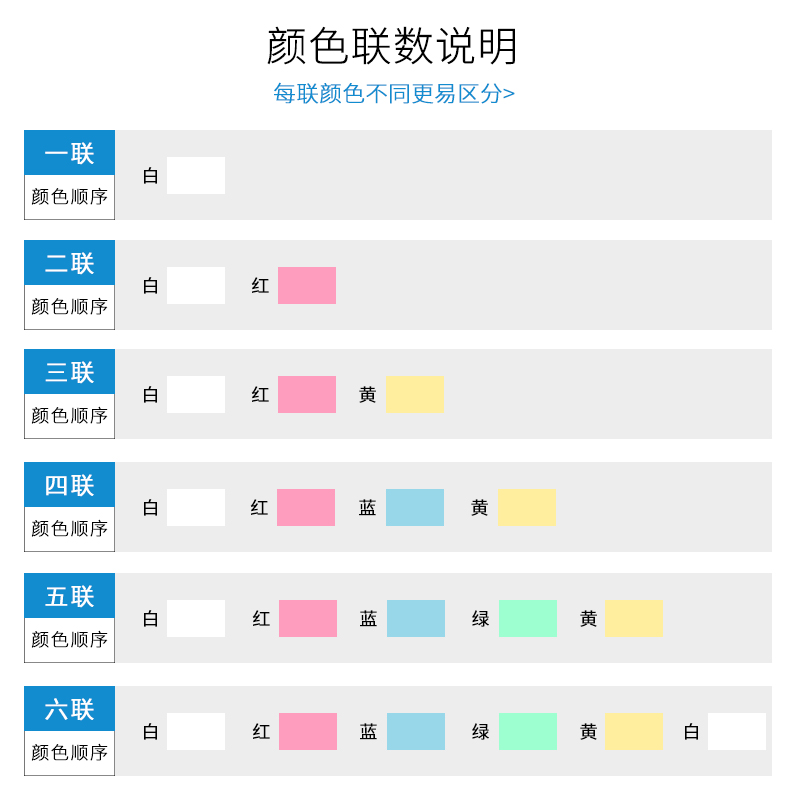This screenshot has width=800, height=800.
Task: Pick the pink swatch in the 二联 row
Action: tap(307, 285)
